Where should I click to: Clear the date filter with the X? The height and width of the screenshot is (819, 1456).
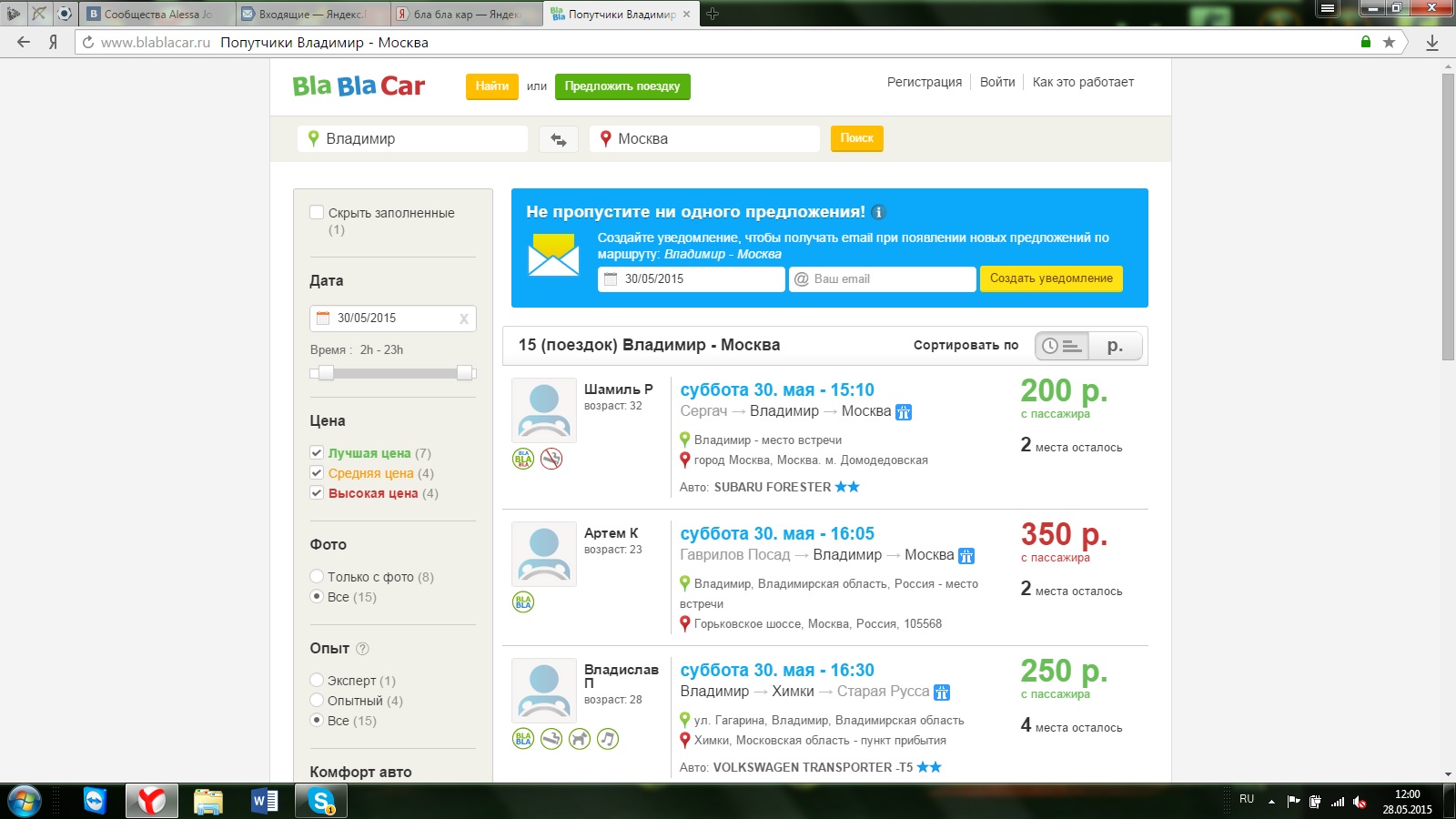(x=464, y=318)
